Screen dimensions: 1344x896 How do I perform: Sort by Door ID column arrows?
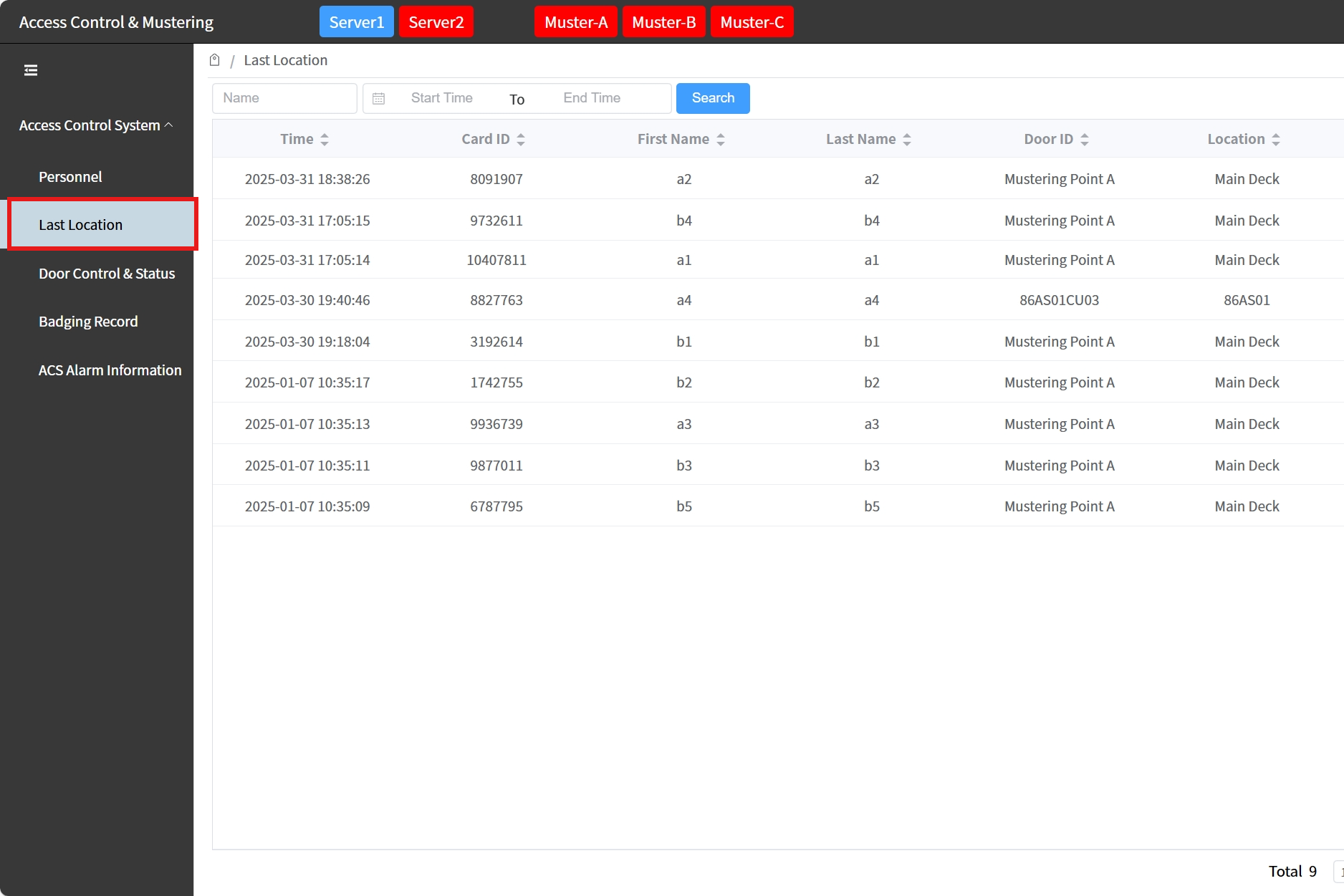(x=1085, y=140)
